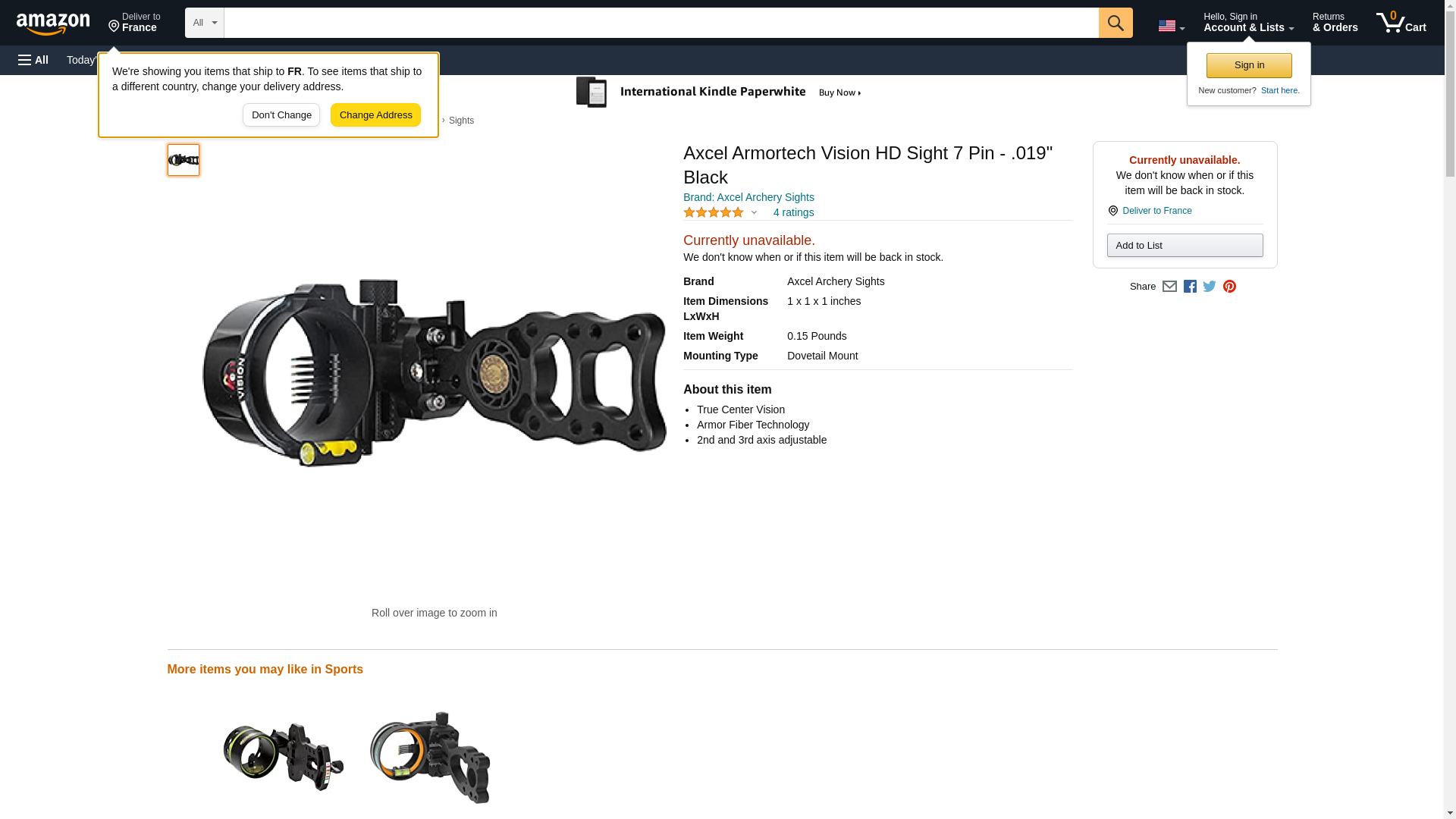Click the Add to List button
Viewport: 1456px width, 819px height.
click(1185, 246)
